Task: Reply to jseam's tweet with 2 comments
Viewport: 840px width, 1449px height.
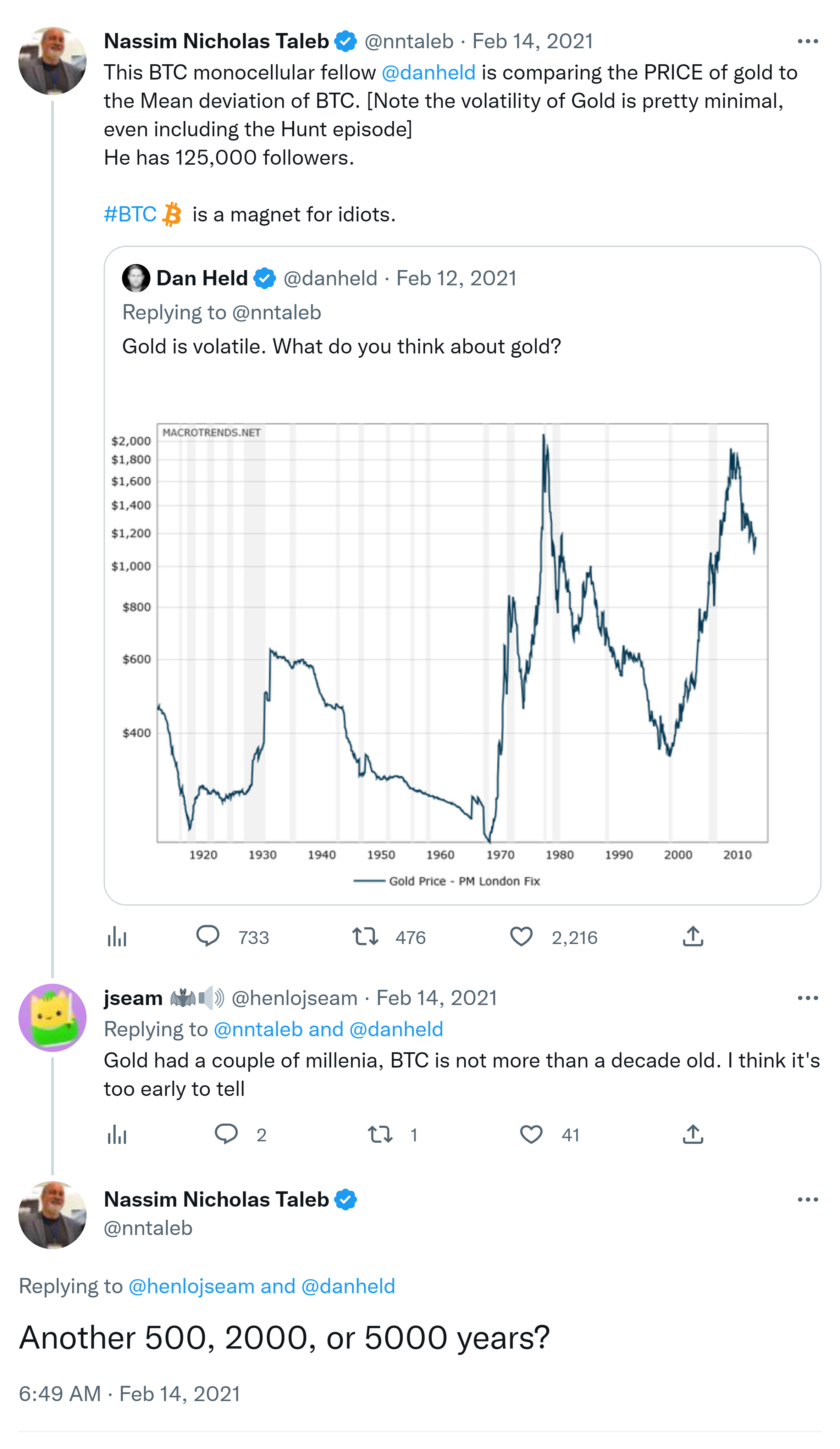Action: pos(226,1134)
